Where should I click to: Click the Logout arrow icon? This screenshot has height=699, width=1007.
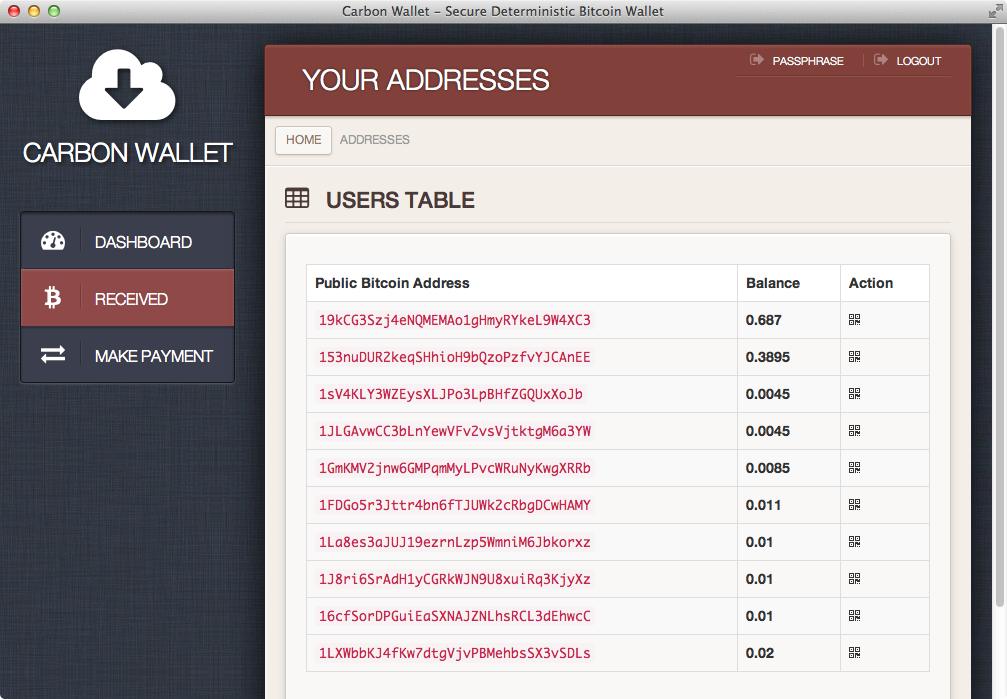pos(880,60)
